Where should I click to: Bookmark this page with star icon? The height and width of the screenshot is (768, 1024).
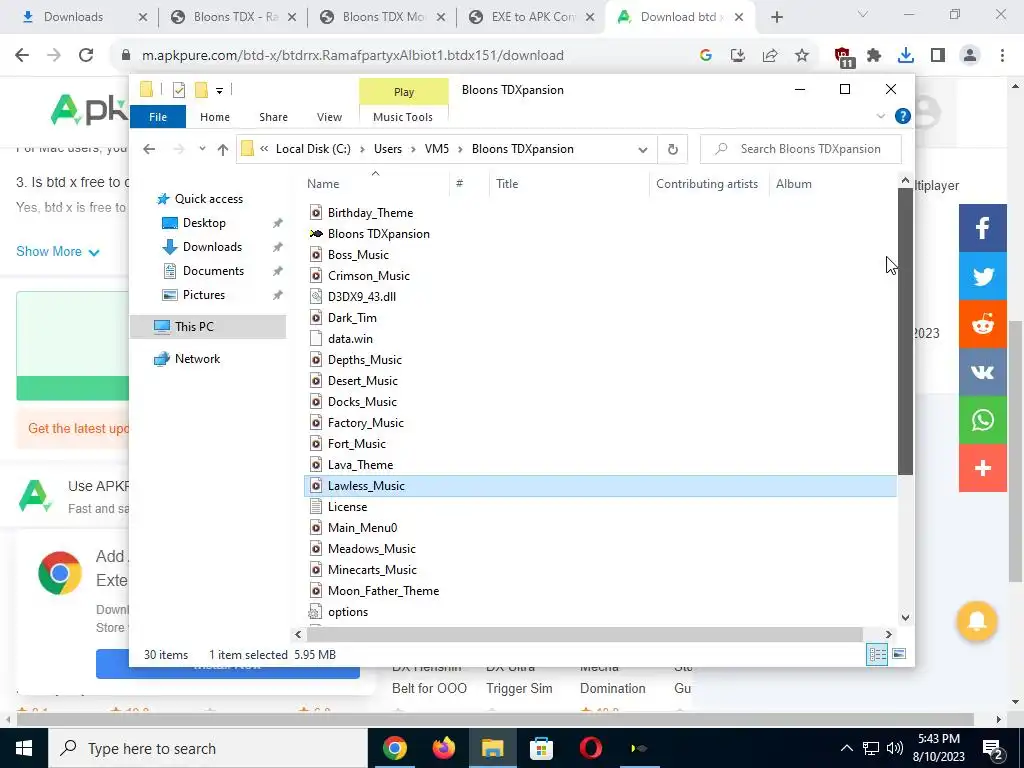pos(802,56)
